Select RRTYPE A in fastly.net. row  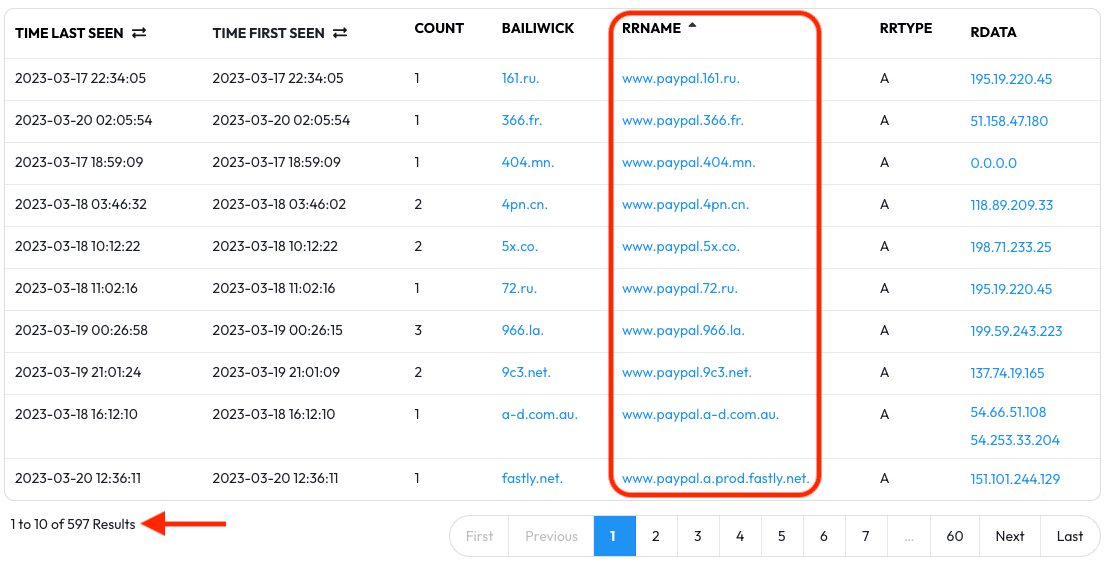(x=884, y=479)
